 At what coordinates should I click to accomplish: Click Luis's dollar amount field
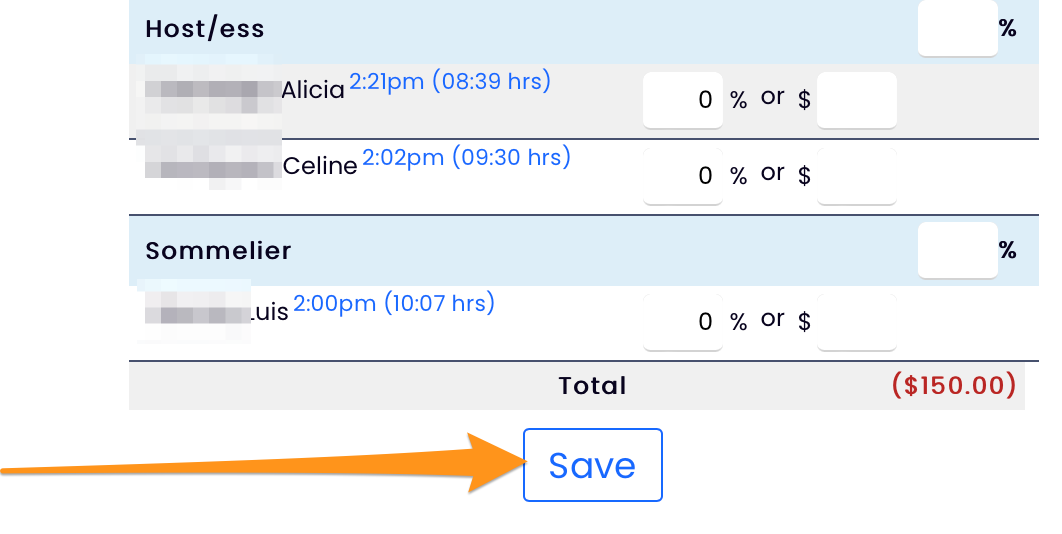[x=856, y=321]
